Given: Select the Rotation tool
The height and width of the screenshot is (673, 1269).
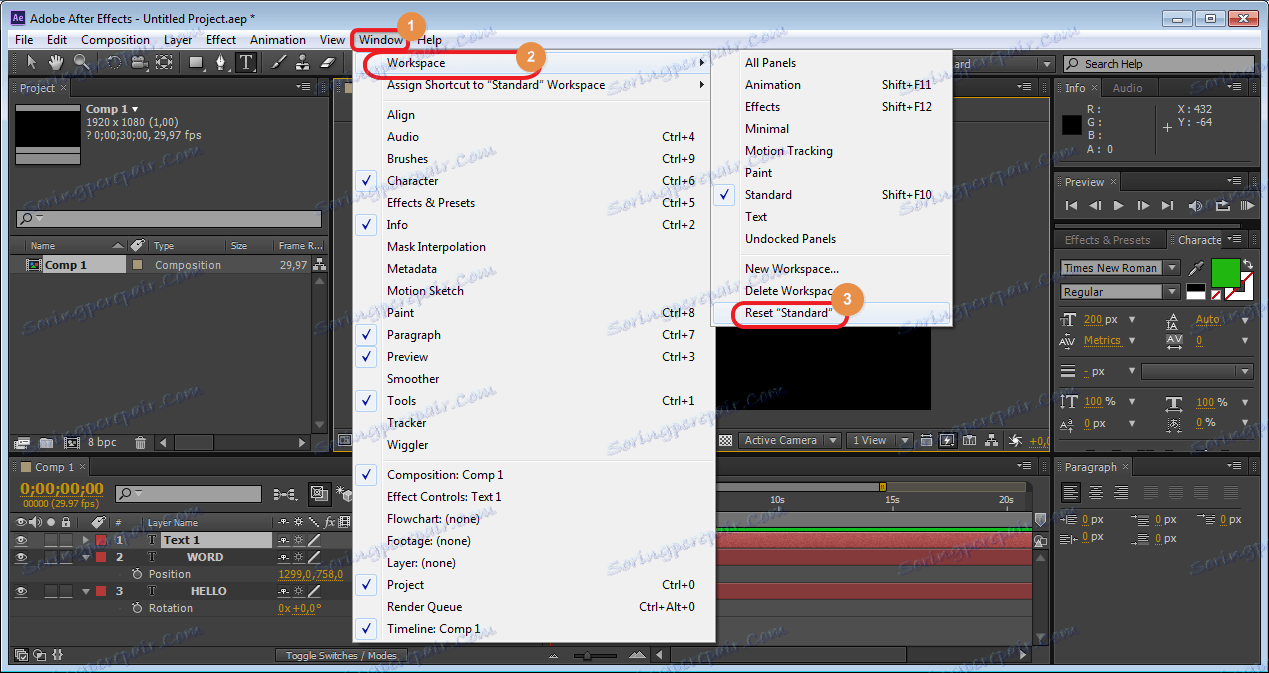Looking at the screenshot, I should [114, 62].
